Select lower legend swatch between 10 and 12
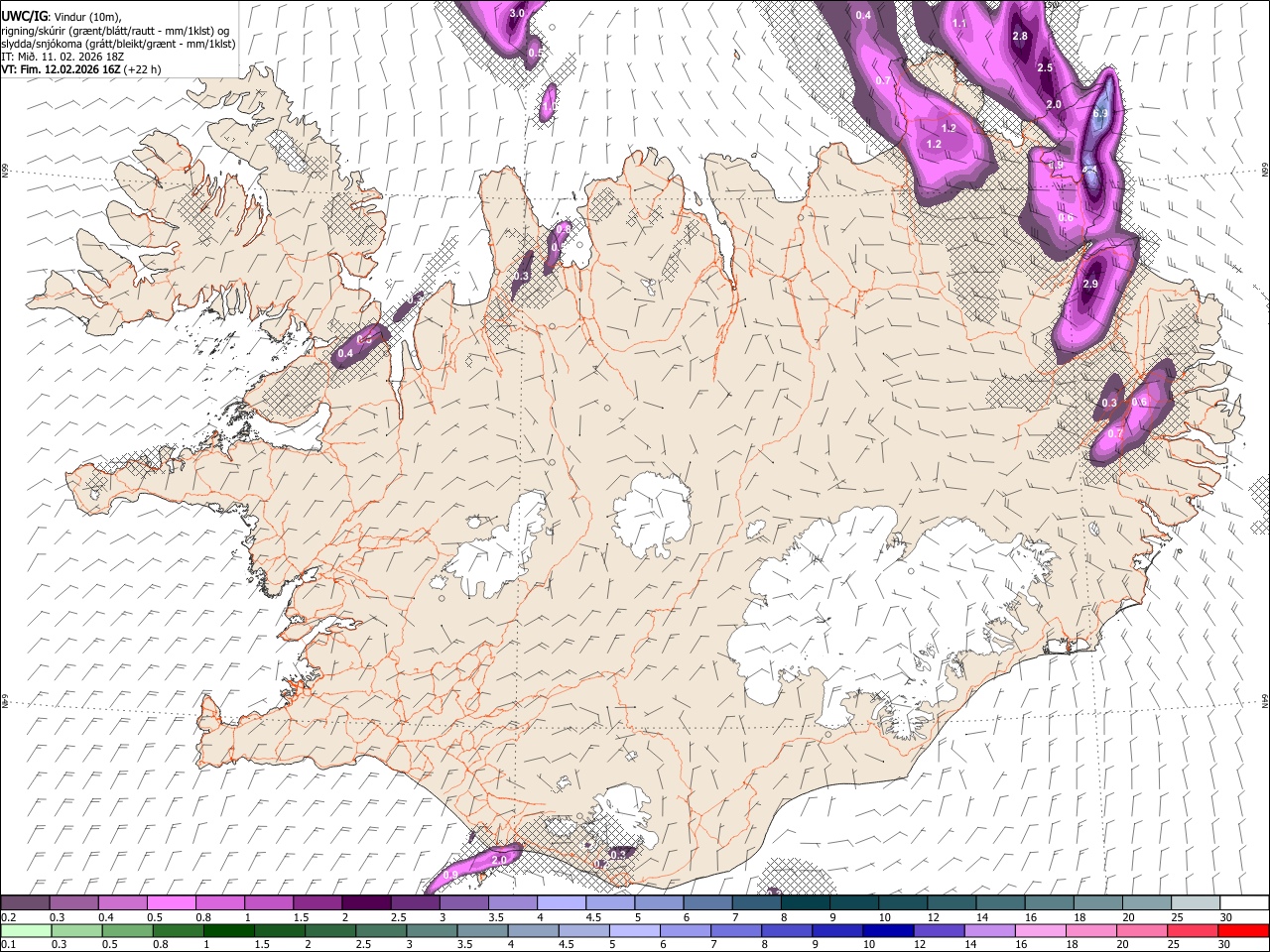Image resolution: width=1270 pixels, height=952 pixels. (x=888, y=930)
